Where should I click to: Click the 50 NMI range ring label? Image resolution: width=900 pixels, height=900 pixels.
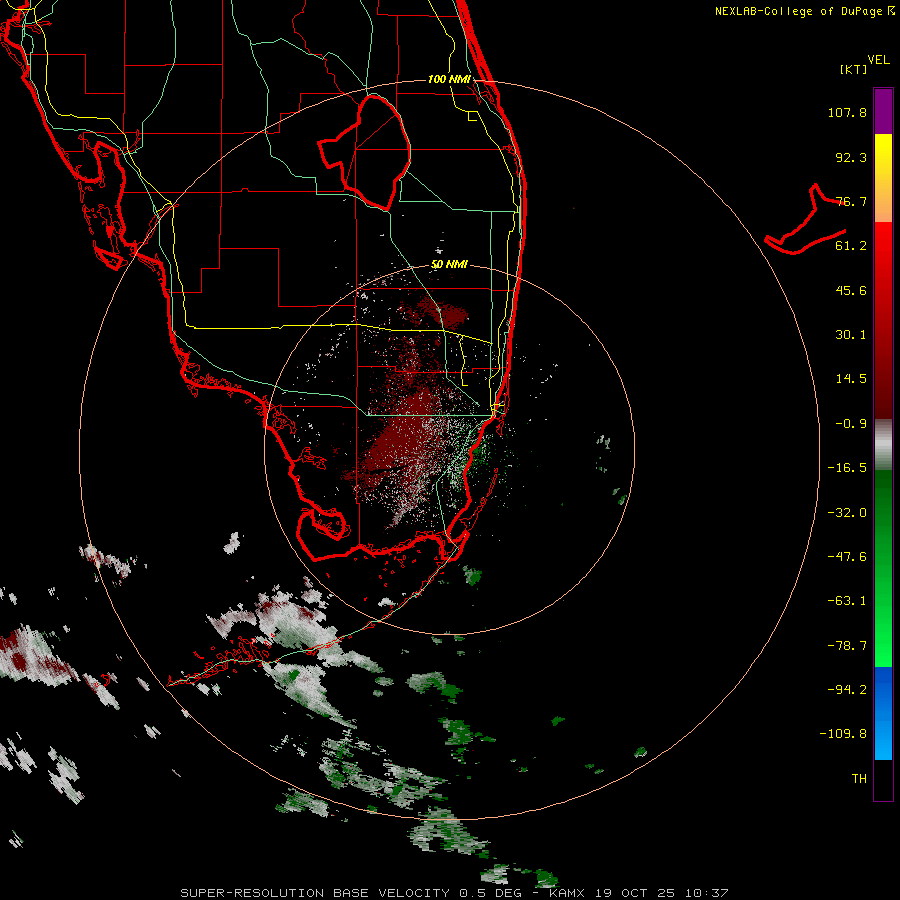[x=449, y=264]
